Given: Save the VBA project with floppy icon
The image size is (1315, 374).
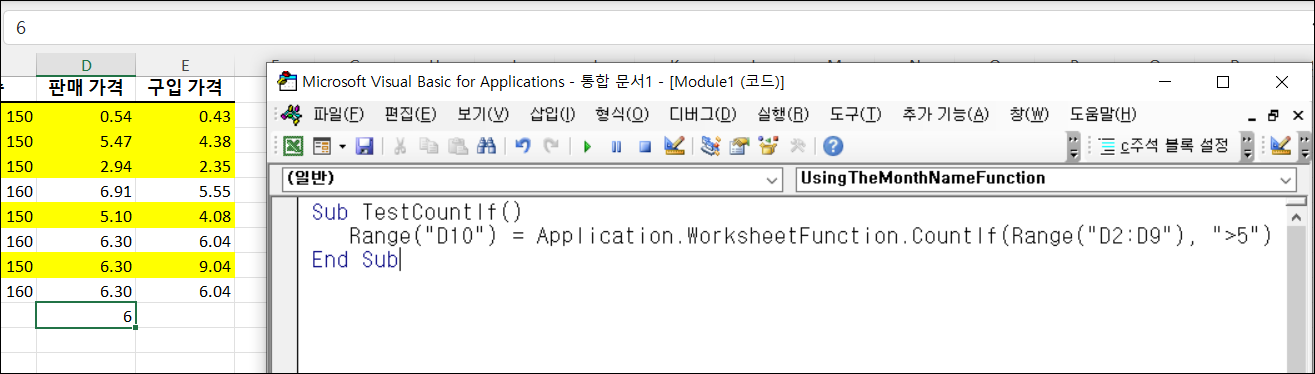Looking at the screenshot, I should tap(364, 146).
